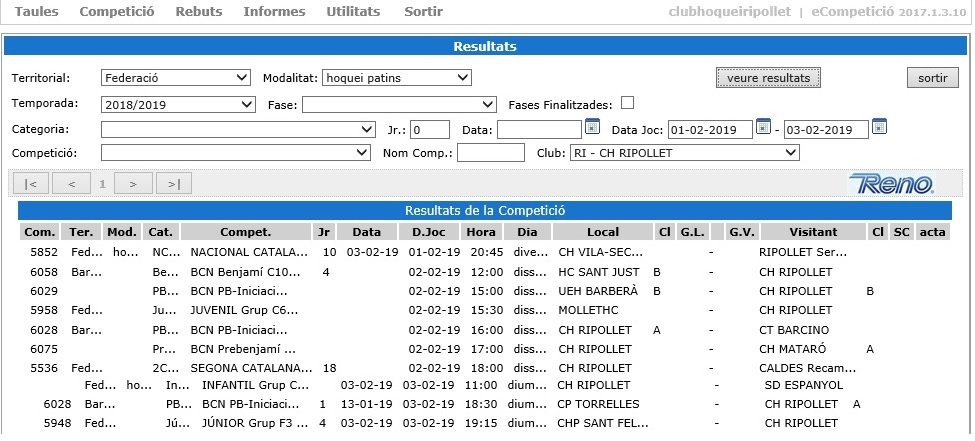Open the calendar icon for Data Joc end date
Image resolution: width=975 pixels, height=441 pixels.
pyautogui.click(x=879, y=126)
